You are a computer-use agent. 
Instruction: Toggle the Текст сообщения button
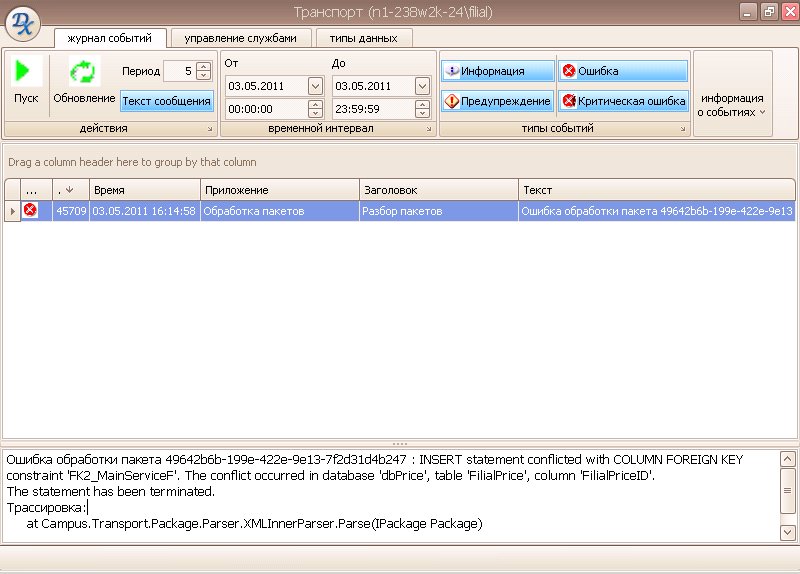(166, 101)
